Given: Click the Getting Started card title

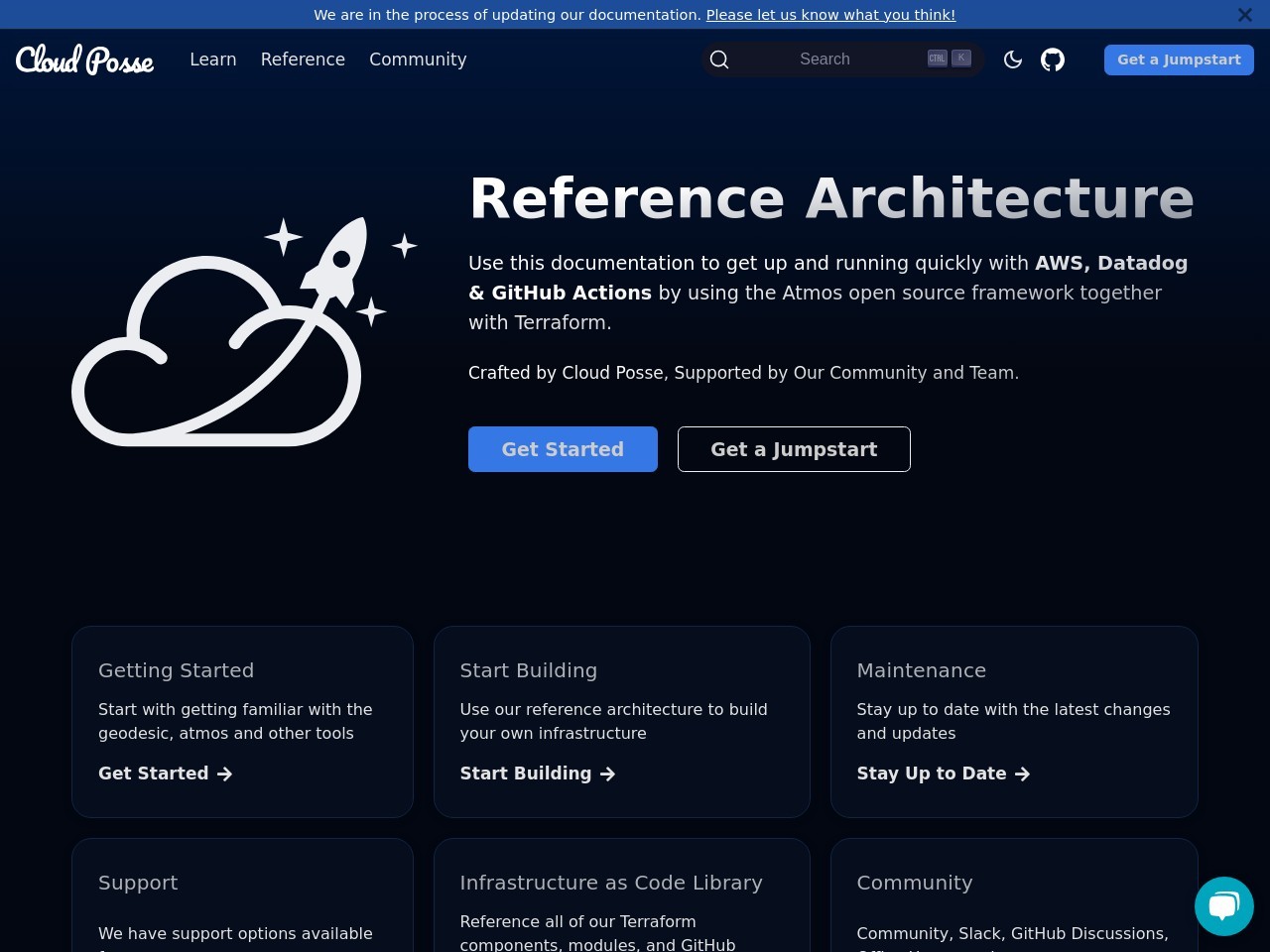Looking at the screenshot, I should coord(177,670).
